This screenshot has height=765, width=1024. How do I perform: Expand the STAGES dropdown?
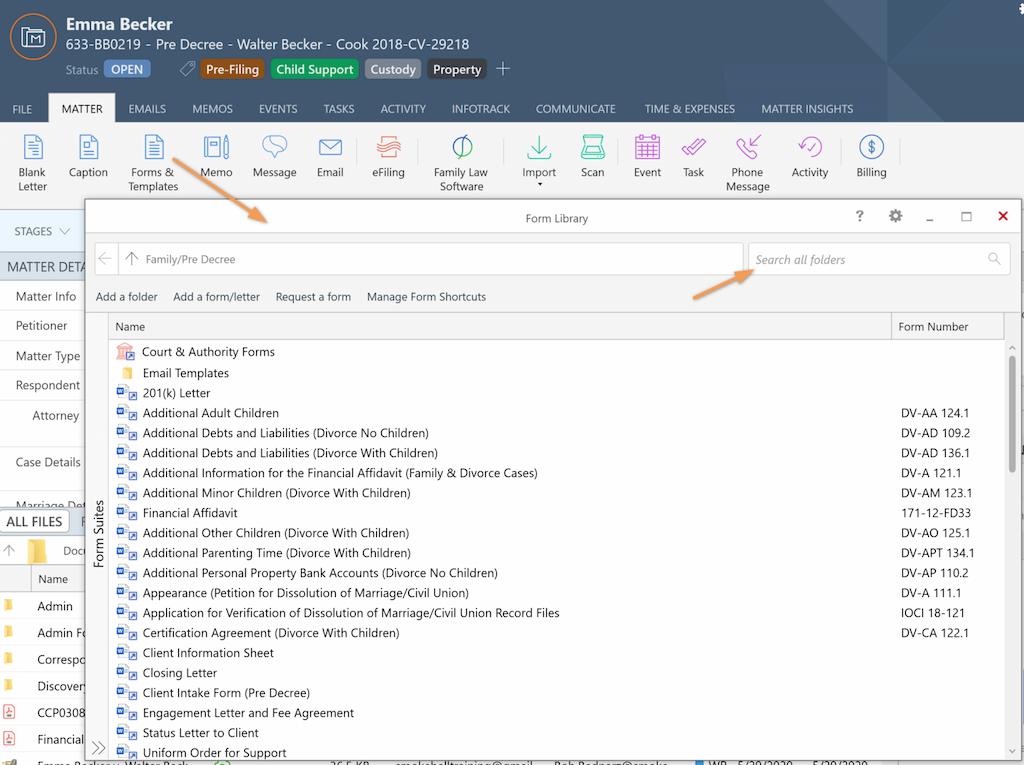(42, 231)
